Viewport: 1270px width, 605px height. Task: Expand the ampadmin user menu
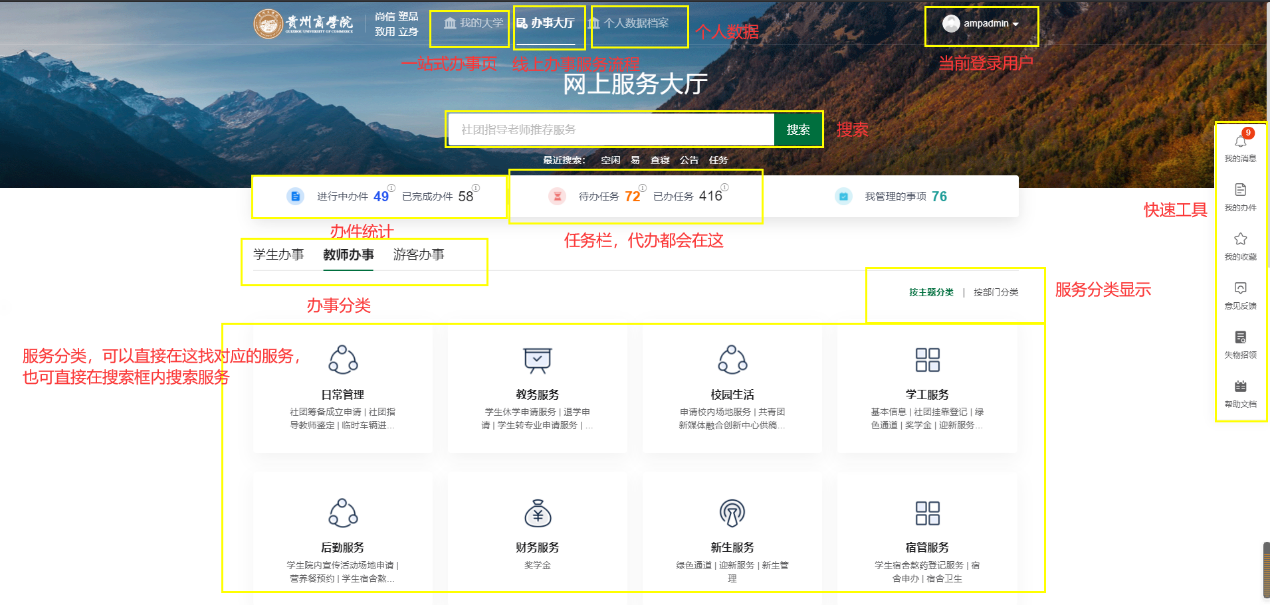[x=981, y=23]
